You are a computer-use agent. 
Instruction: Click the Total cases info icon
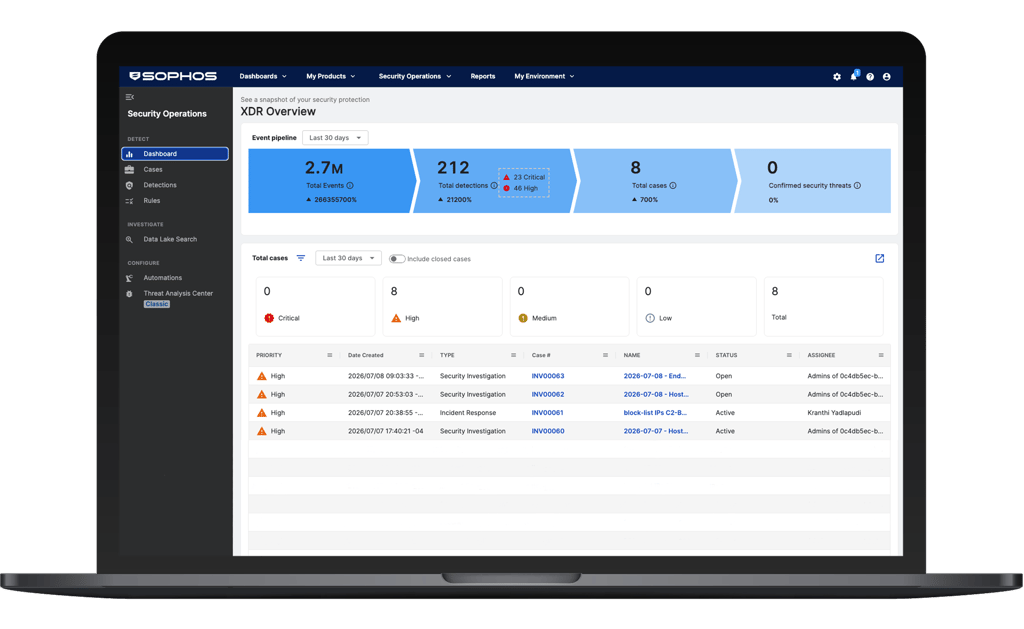tap(673, 185)
